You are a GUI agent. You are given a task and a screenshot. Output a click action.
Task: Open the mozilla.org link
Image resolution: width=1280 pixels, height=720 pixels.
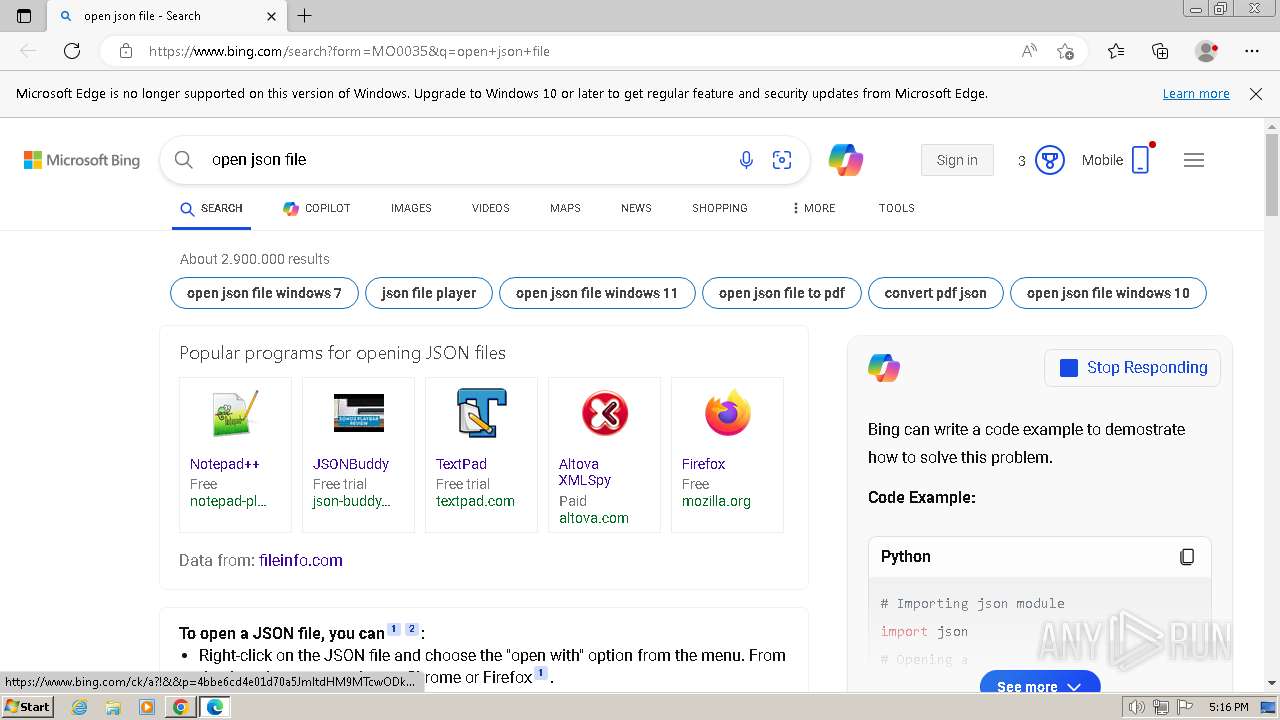[x=716, y=501]
